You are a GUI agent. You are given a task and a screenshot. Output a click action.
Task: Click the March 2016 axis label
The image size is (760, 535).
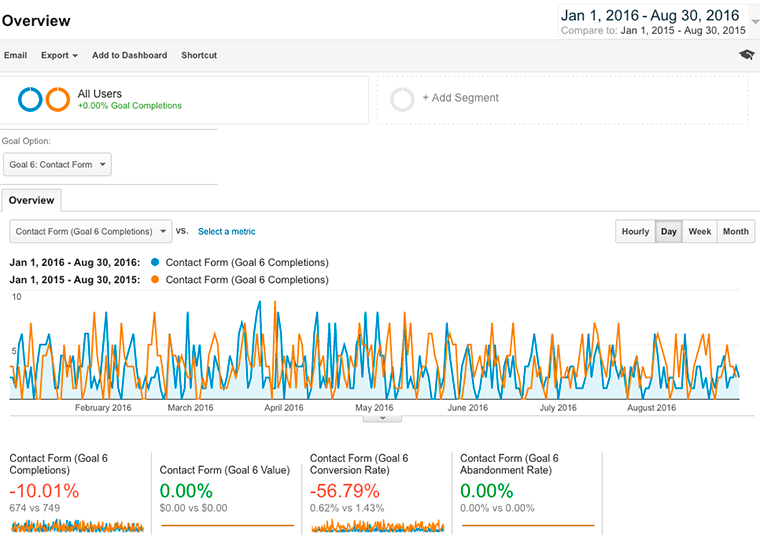190,408
